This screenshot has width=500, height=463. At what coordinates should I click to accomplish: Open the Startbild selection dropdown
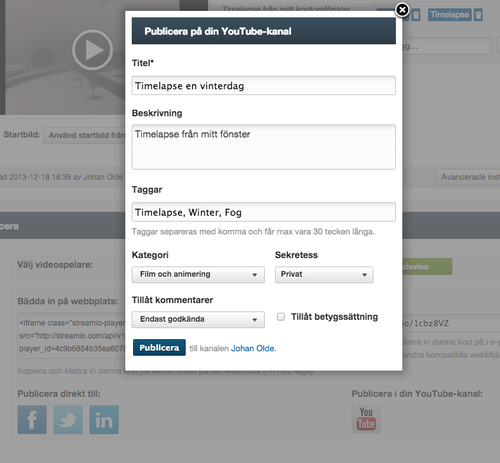pyautogui.click(x=84, y=135)
